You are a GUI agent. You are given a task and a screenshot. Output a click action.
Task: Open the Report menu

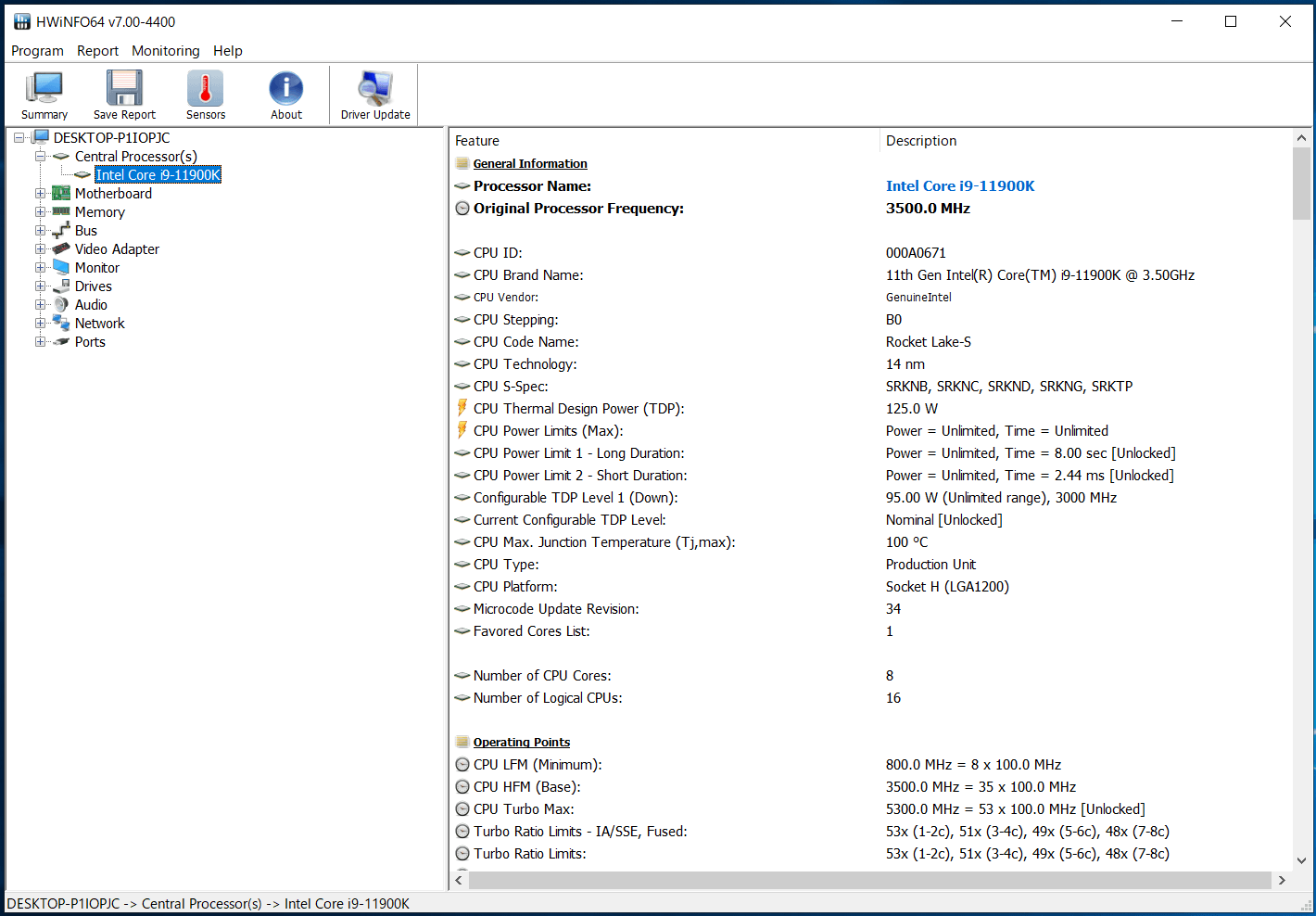point(97,51)
